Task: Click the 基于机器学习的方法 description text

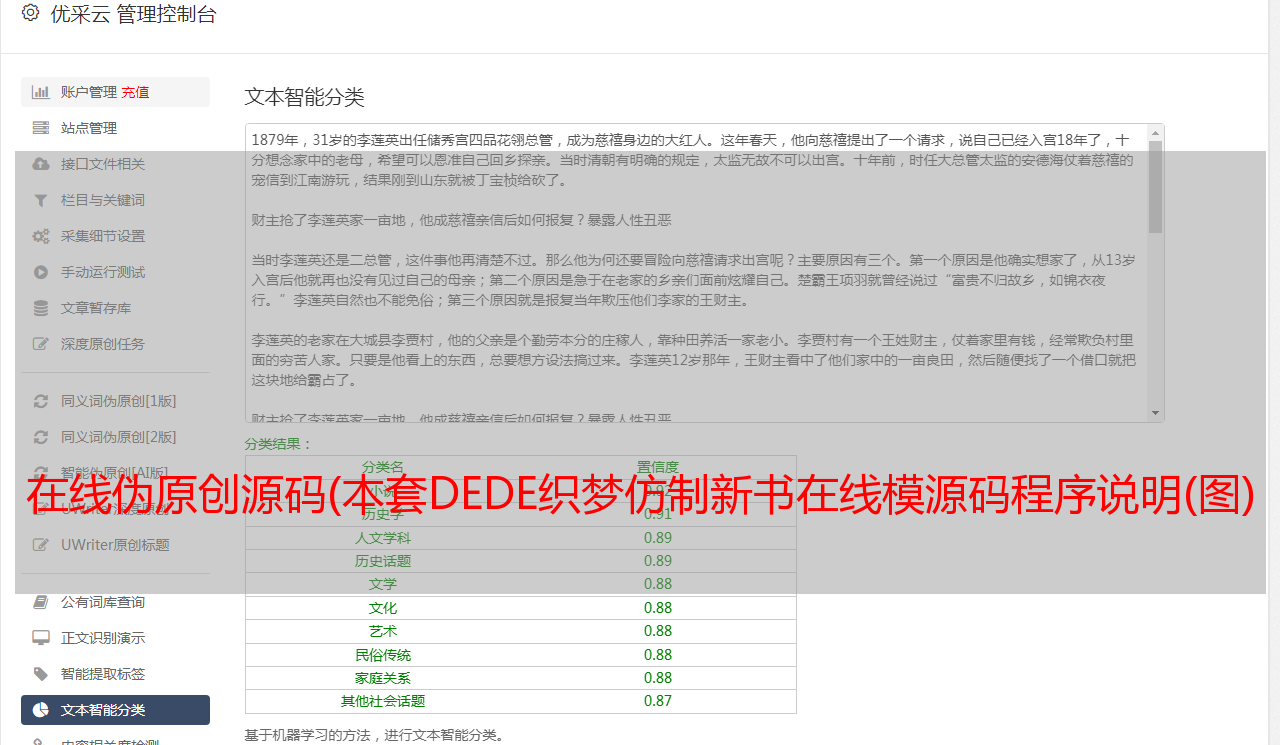Action: pyautogui.click(x=375, y=735)
